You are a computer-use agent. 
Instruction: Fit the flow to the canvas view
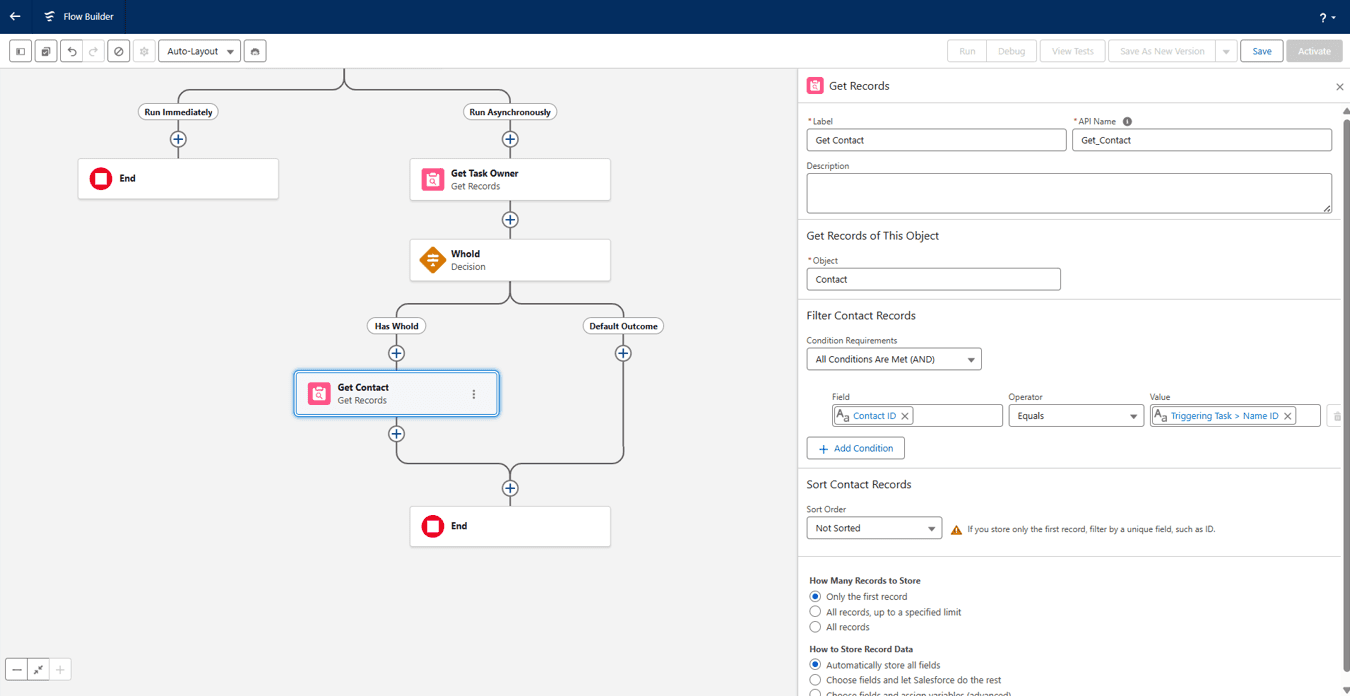[38, 670]
